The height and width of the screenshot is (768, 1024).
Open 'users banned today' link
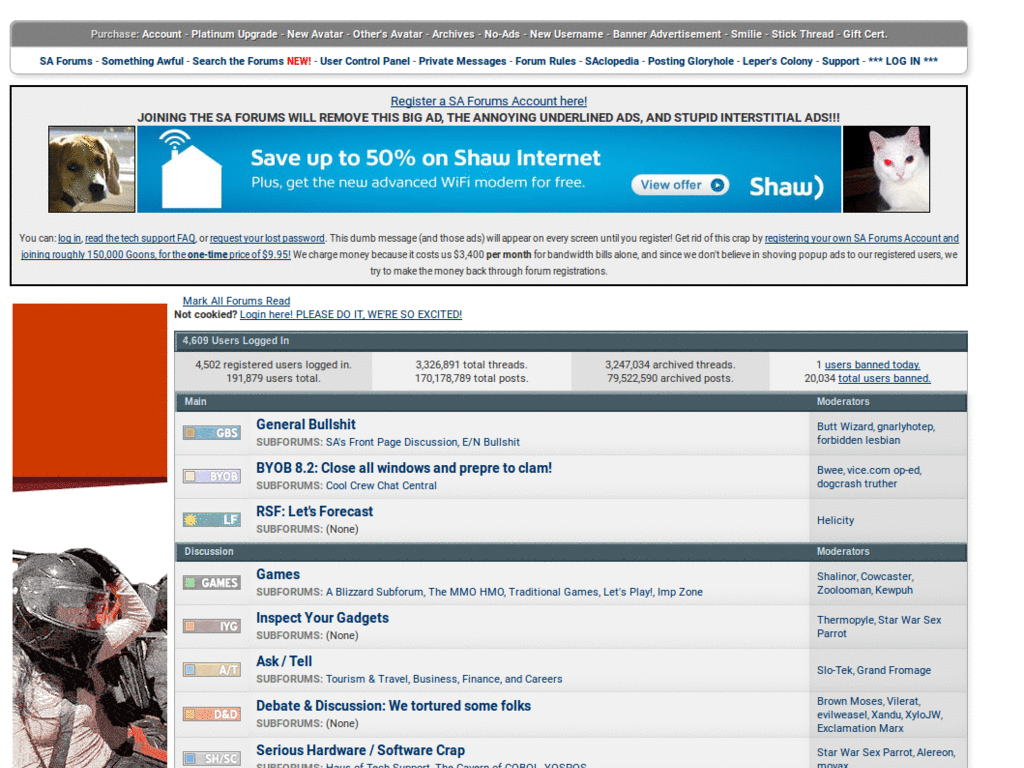click(872, 364)
